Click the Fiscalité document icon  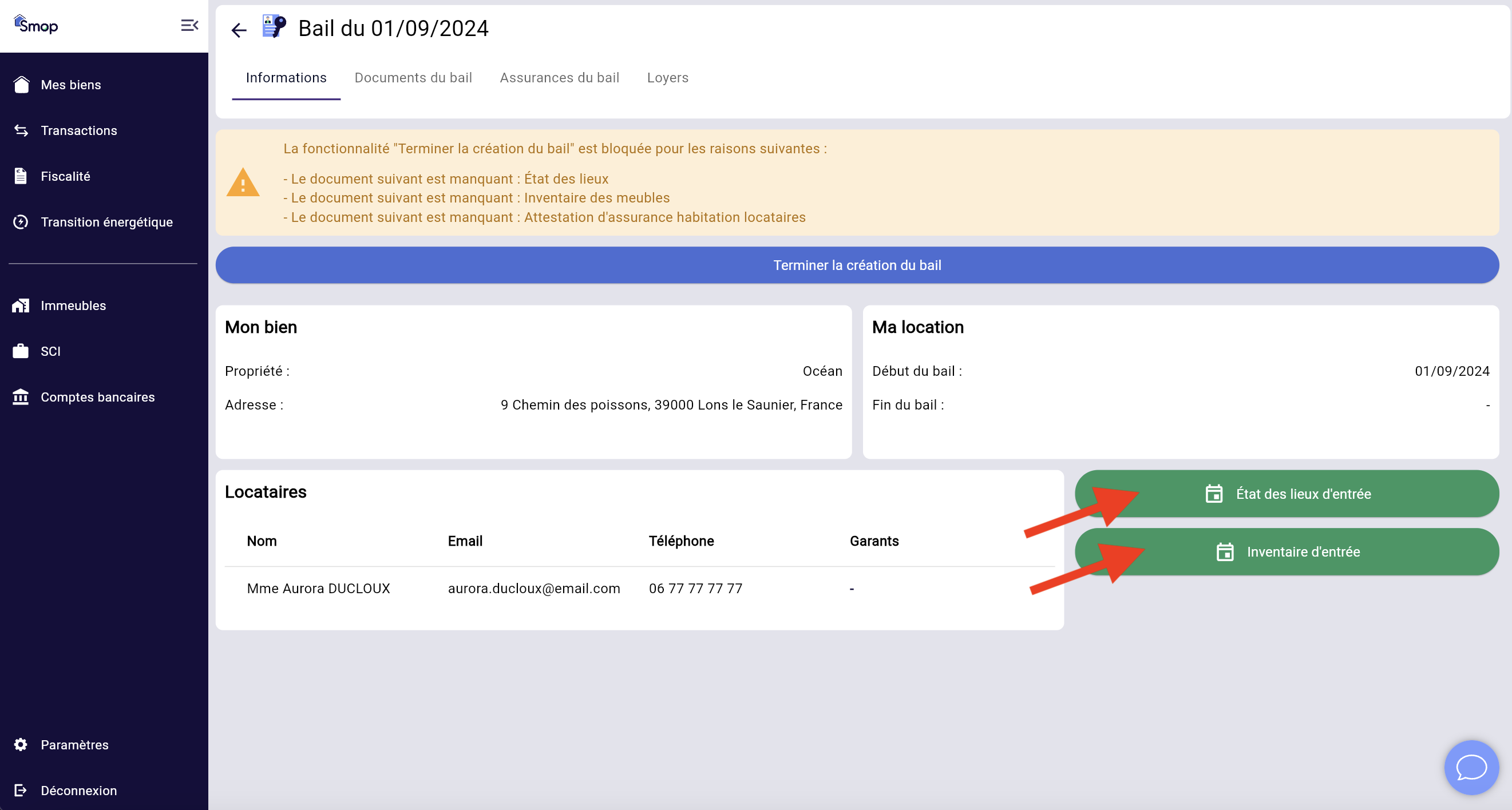coord(21,177)
